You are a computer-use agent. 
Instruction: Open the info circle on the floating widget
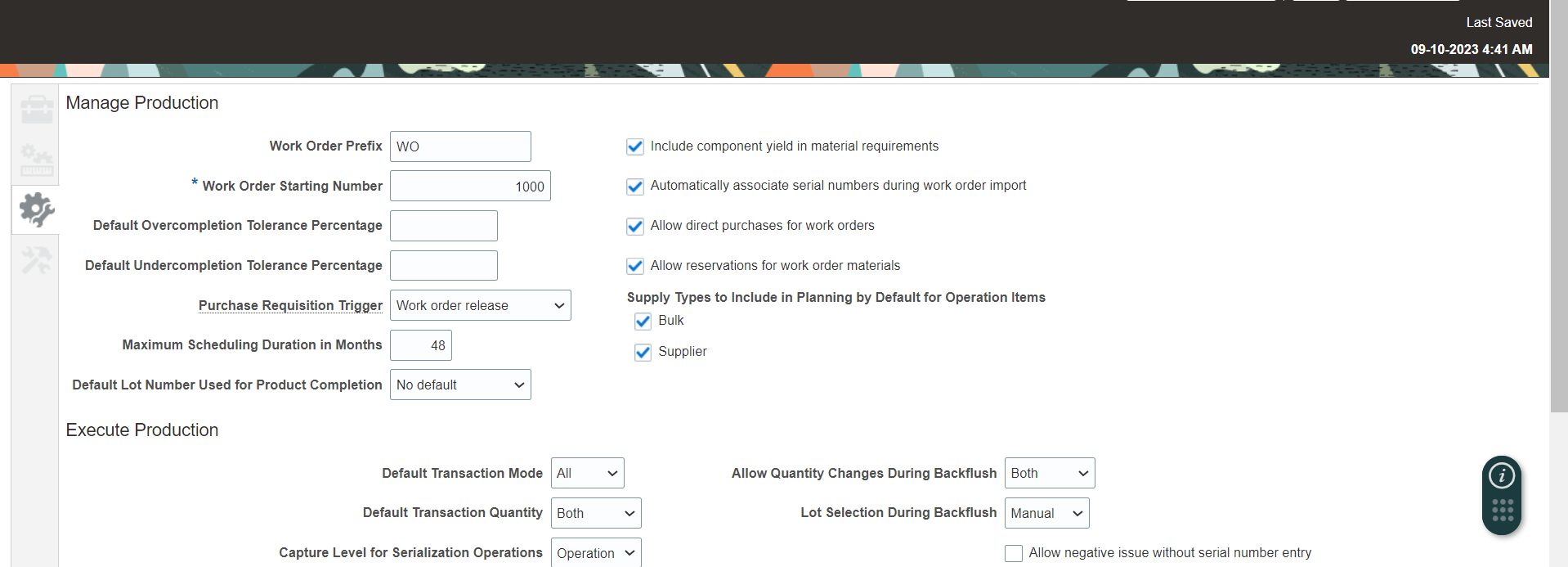click(1502, 475)
